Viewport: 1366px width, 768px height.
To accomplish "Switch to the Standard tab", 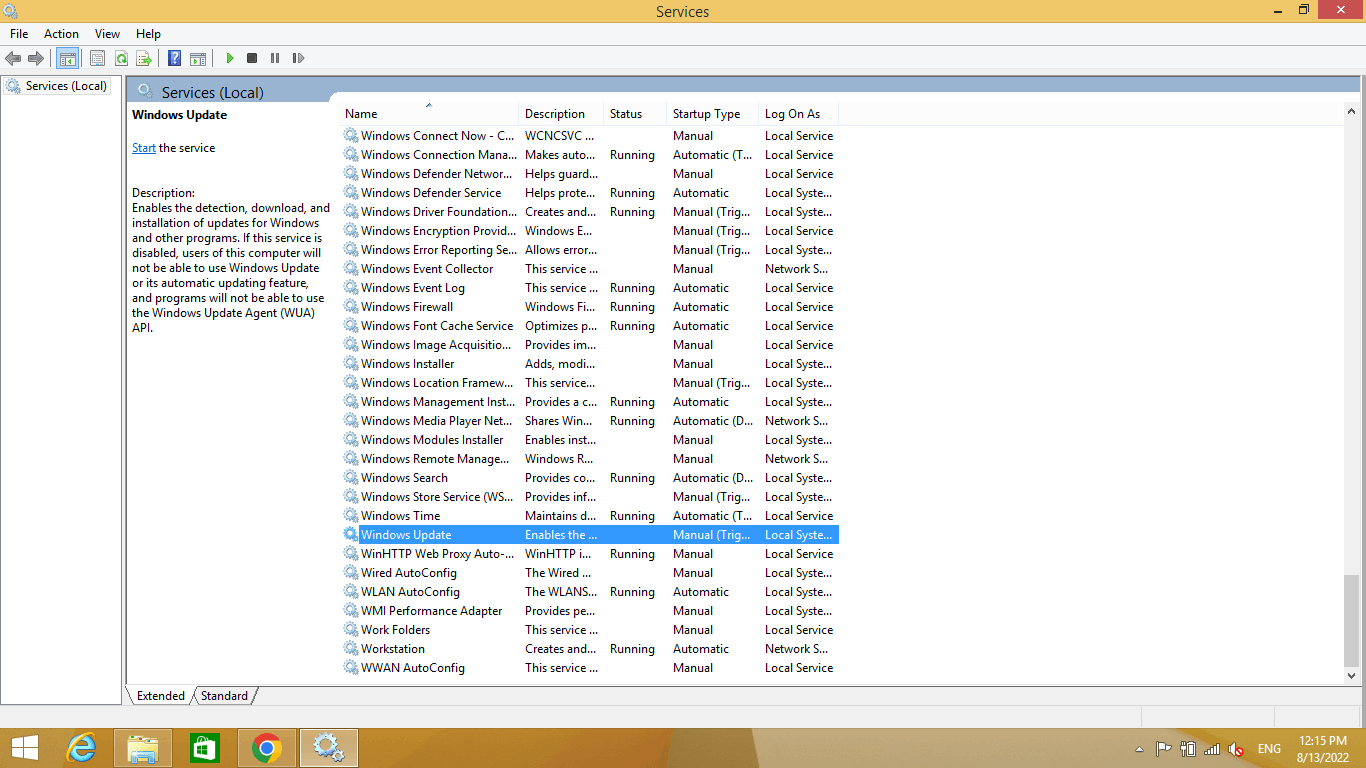I will tap(224, 696).
